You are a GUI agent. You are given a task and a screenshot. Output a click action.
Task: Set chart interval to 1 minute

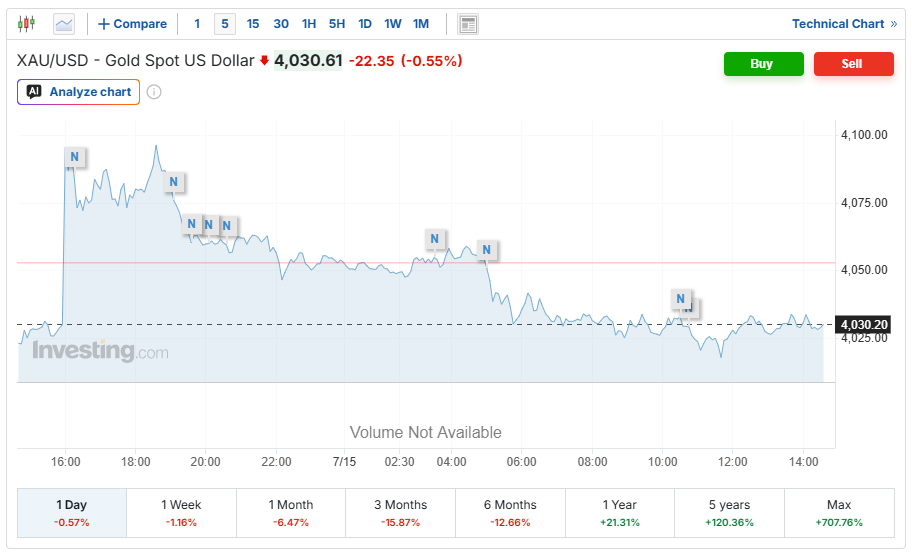pyautogui.click(x=197, y=24)
